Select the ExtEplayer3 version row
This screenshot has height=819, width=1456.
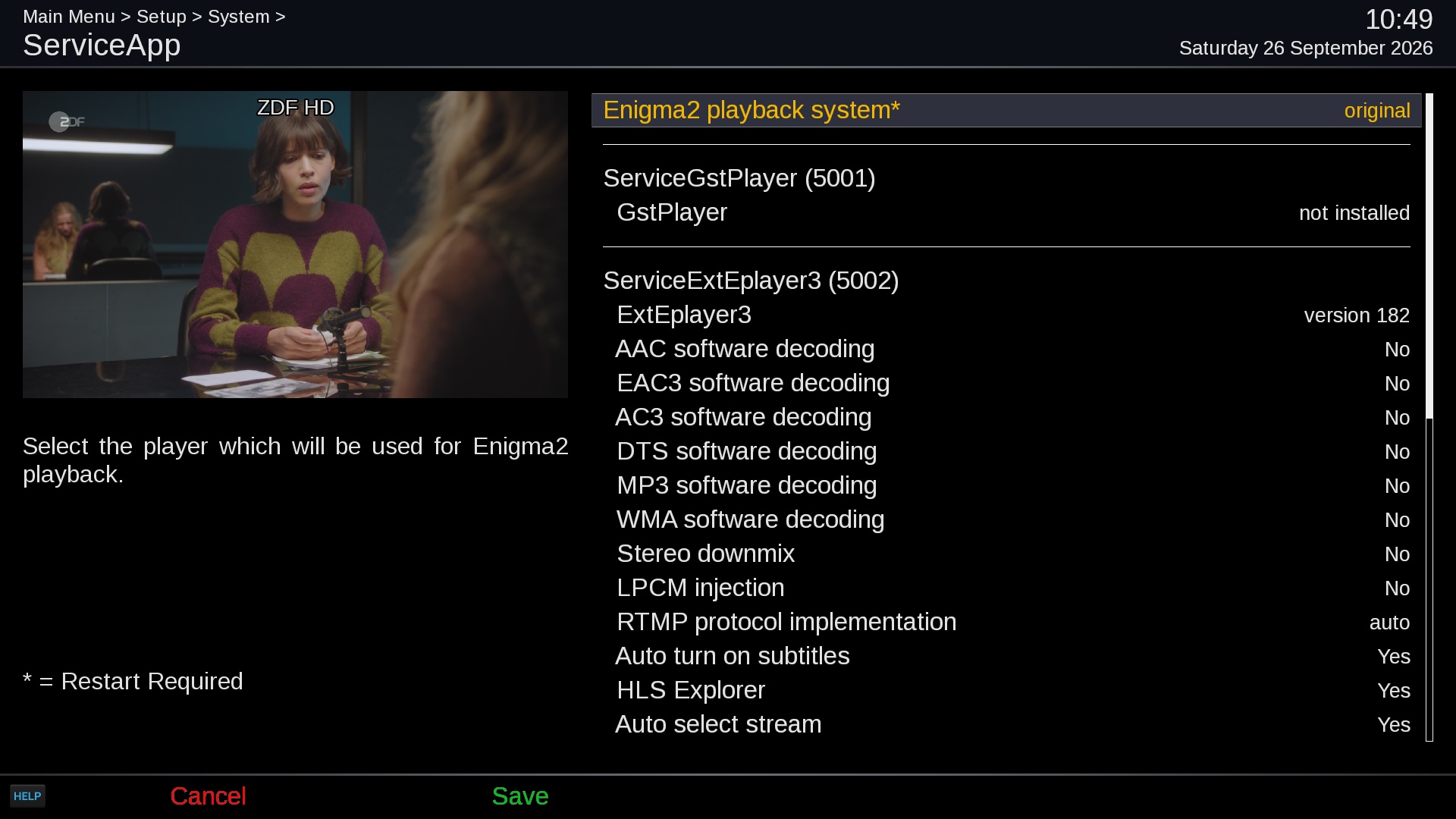[1006, 315]
